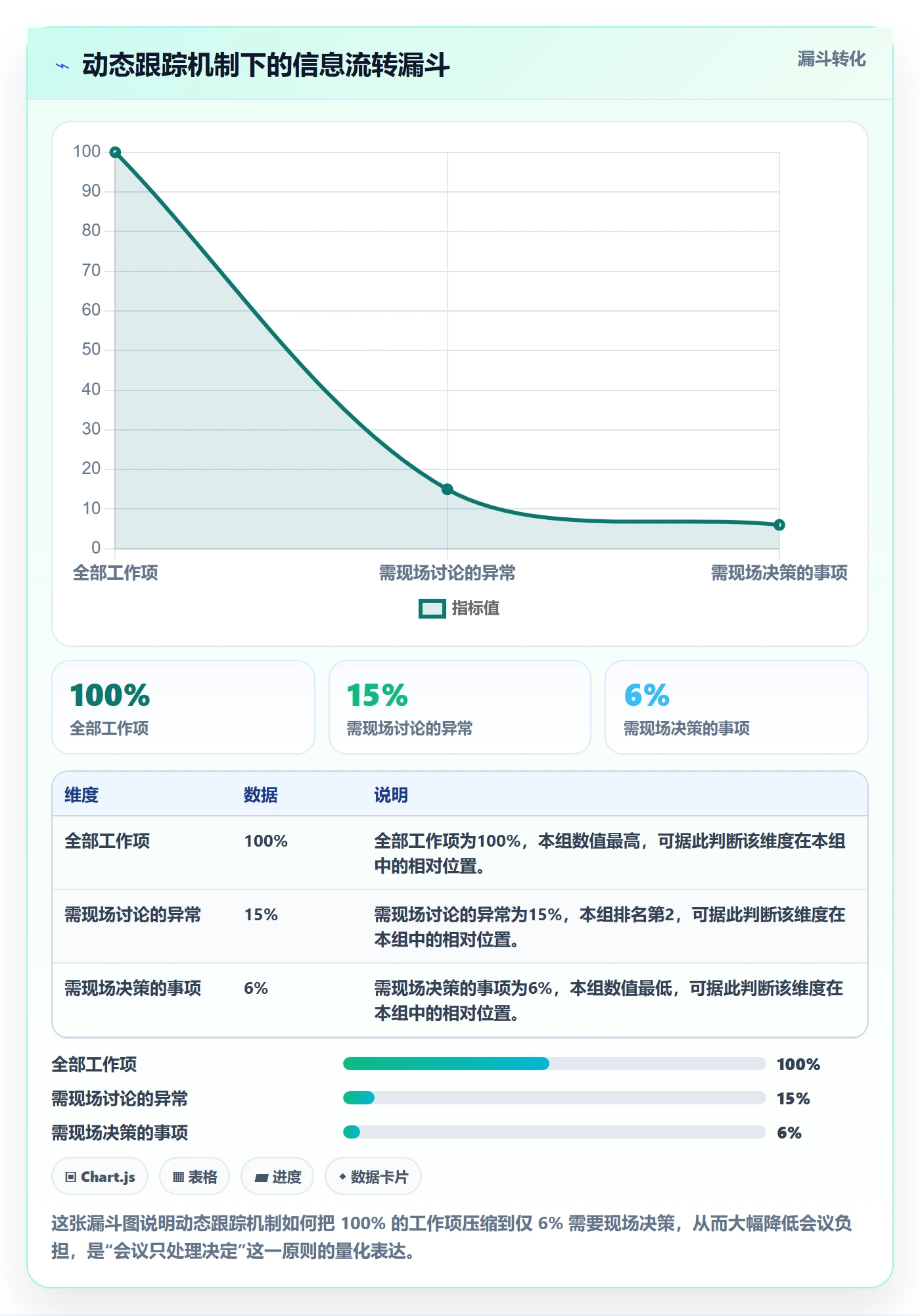Select the Chart.js chip
This screenshot has width=920, height=1316.
tap(100, 1177)
